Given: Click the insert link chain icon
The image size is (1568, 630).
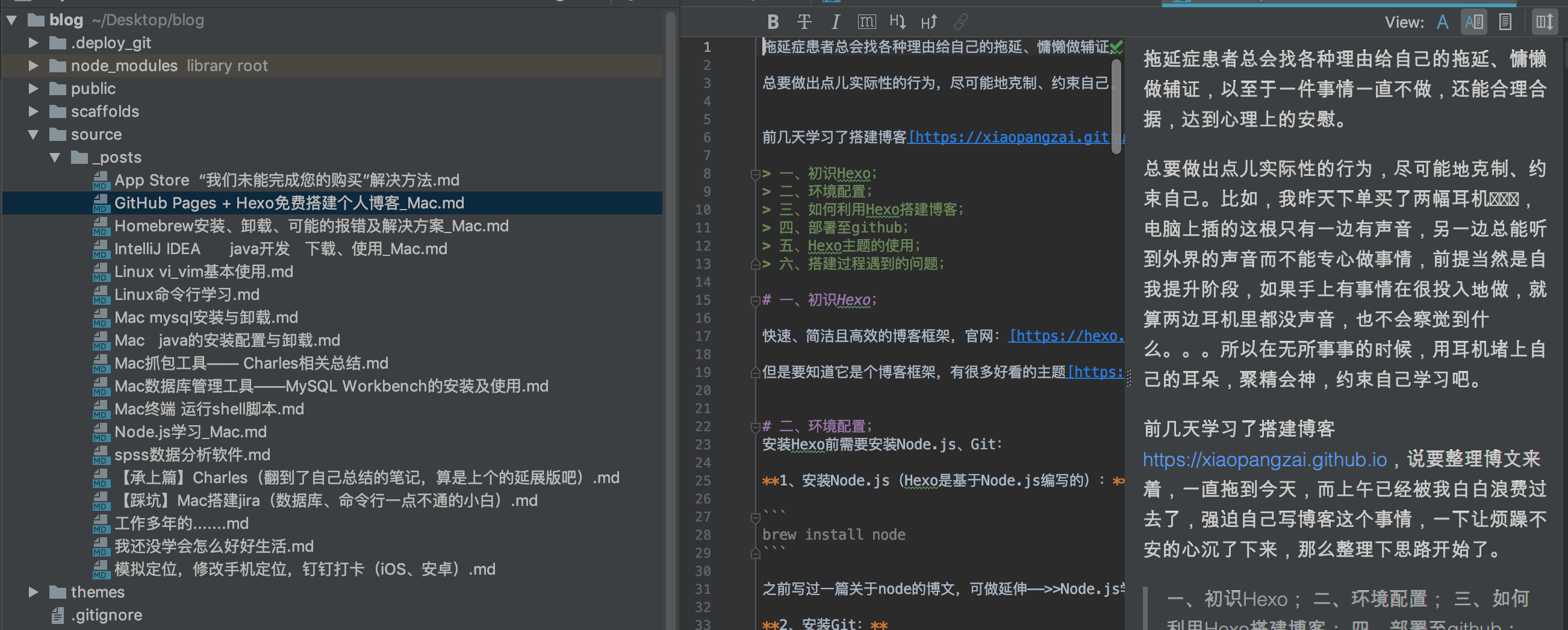Looking at the screenshot, I should [960, 22].
